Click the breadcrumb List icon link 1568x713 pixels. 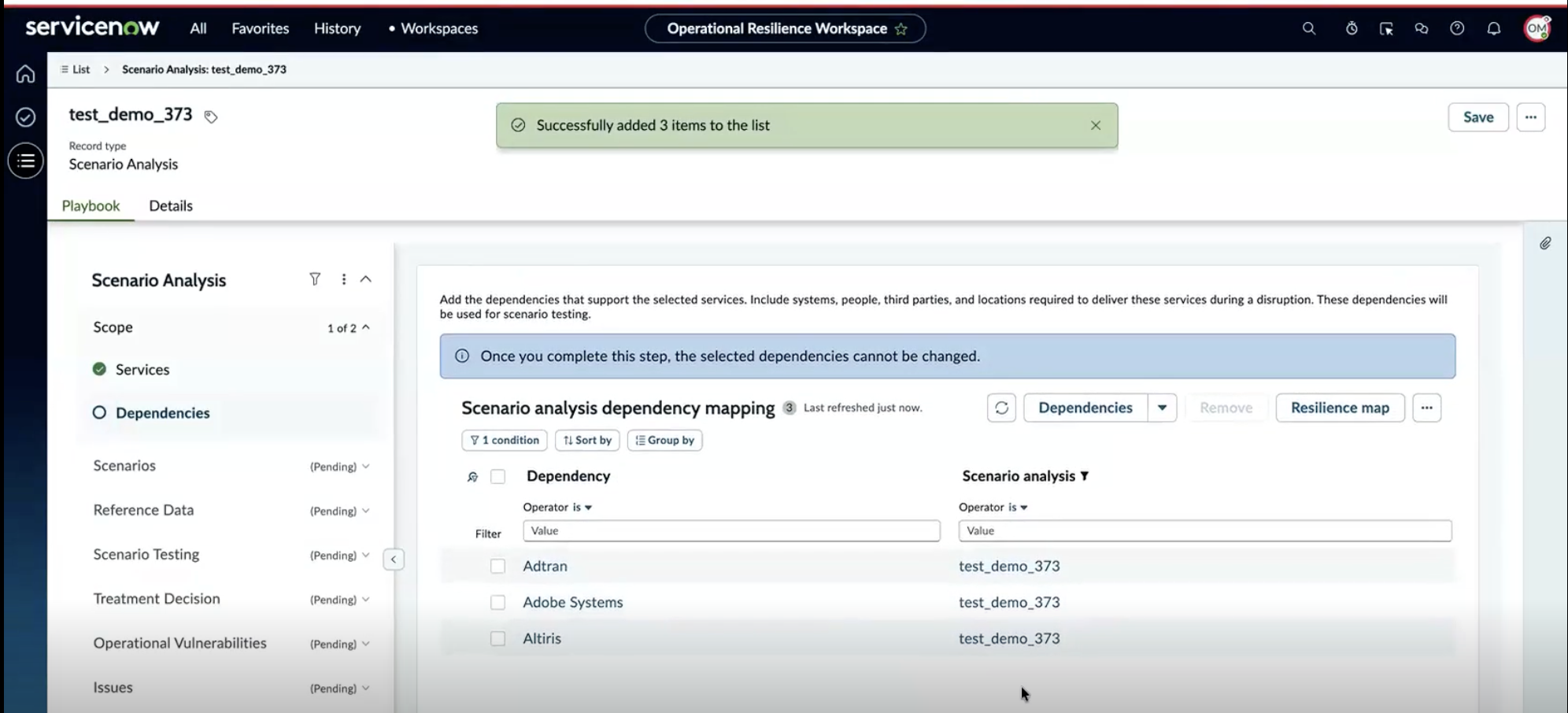point(75,69)
